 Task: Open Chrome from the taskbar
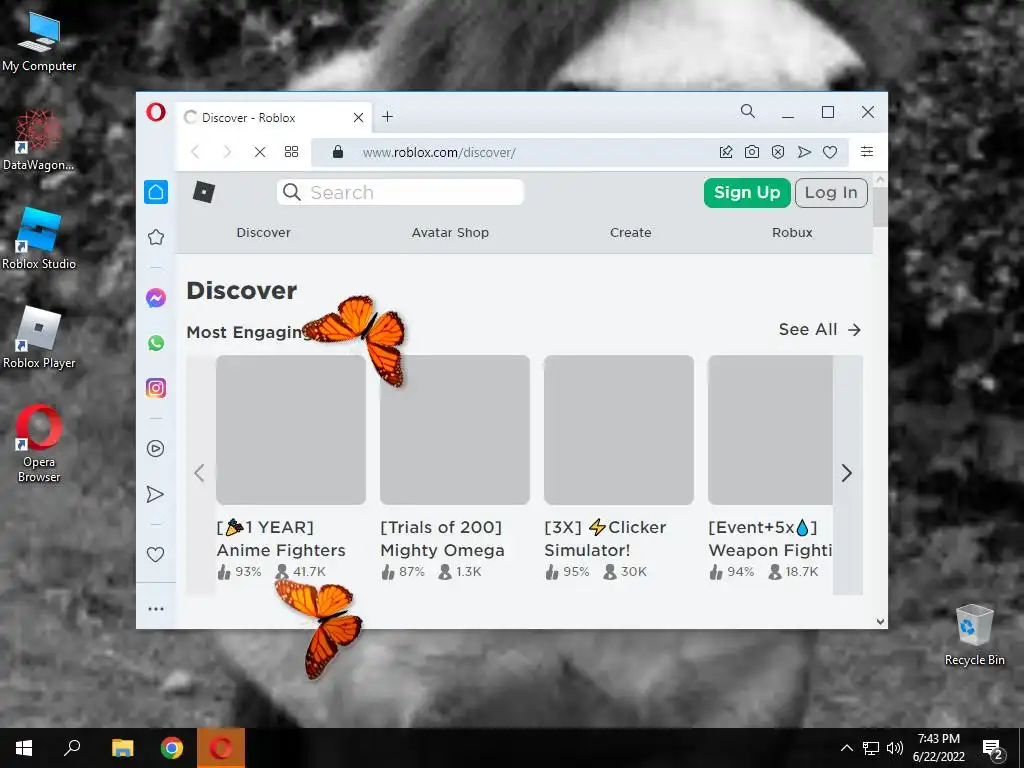pyautogui.click(x=172, y=748)
